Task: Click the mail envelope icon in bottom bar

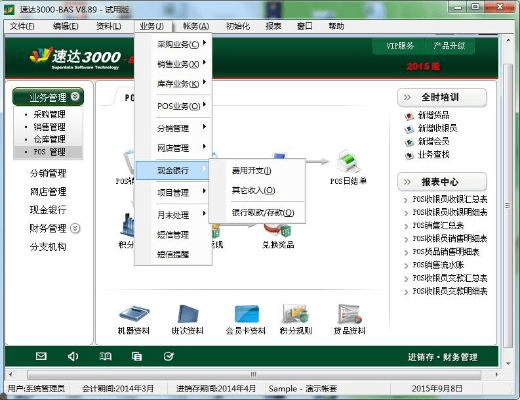Action: [x=41, y=356]
